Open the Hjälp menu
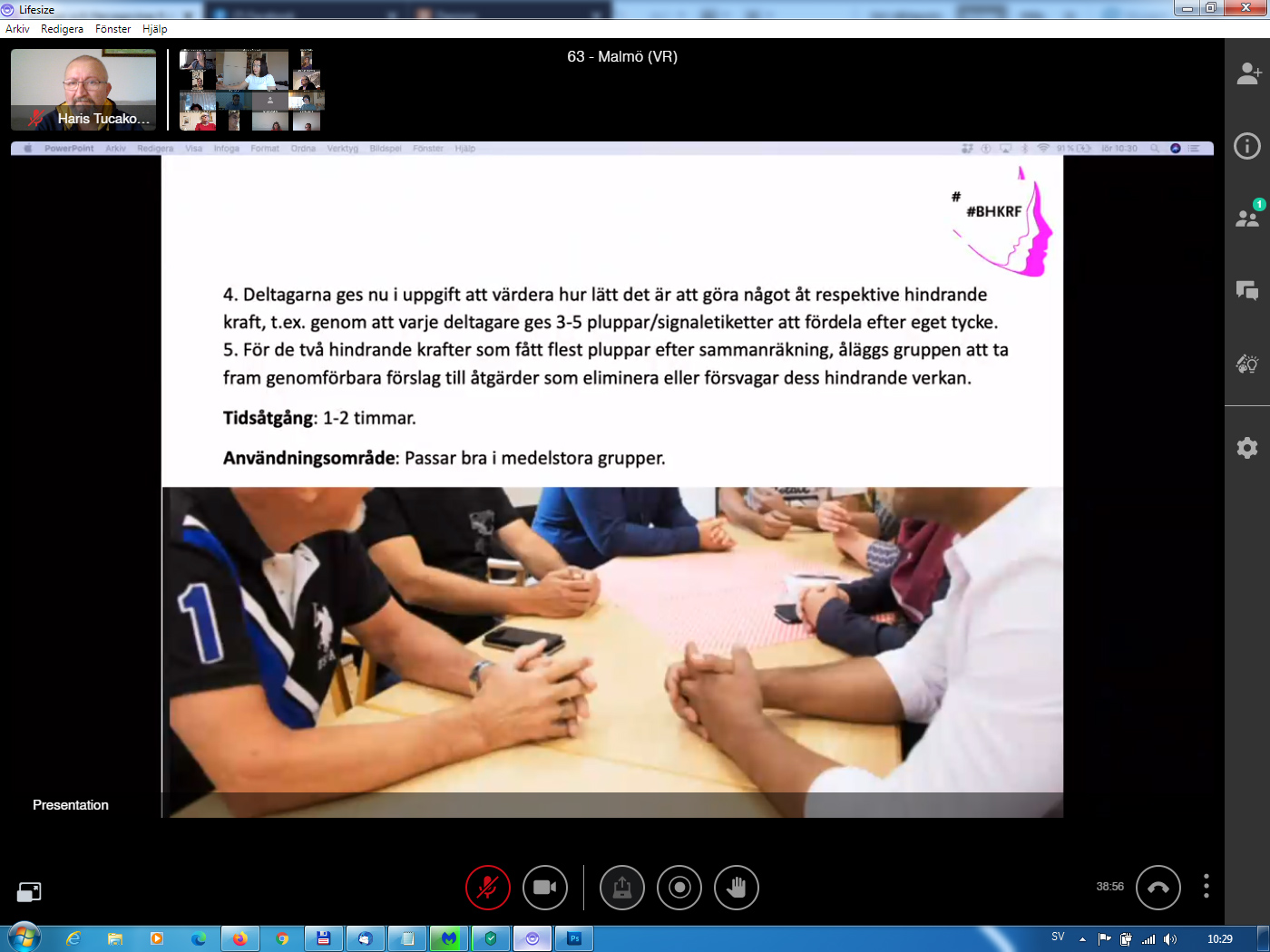The height and width of the screenshot is (952, 1270). 155,29
